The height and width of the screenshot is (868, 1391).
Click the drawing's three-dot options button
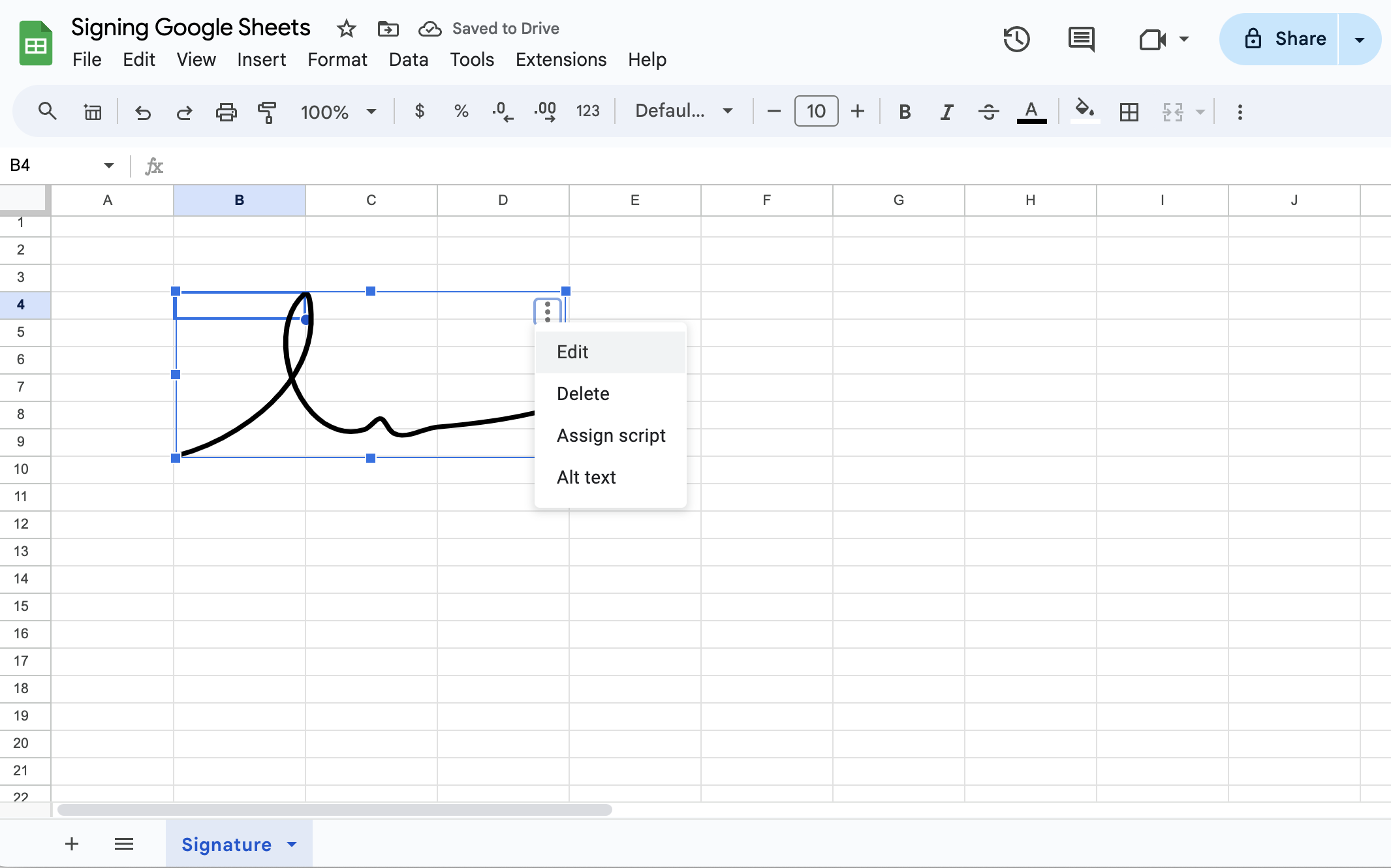click(x=548, y=311)
